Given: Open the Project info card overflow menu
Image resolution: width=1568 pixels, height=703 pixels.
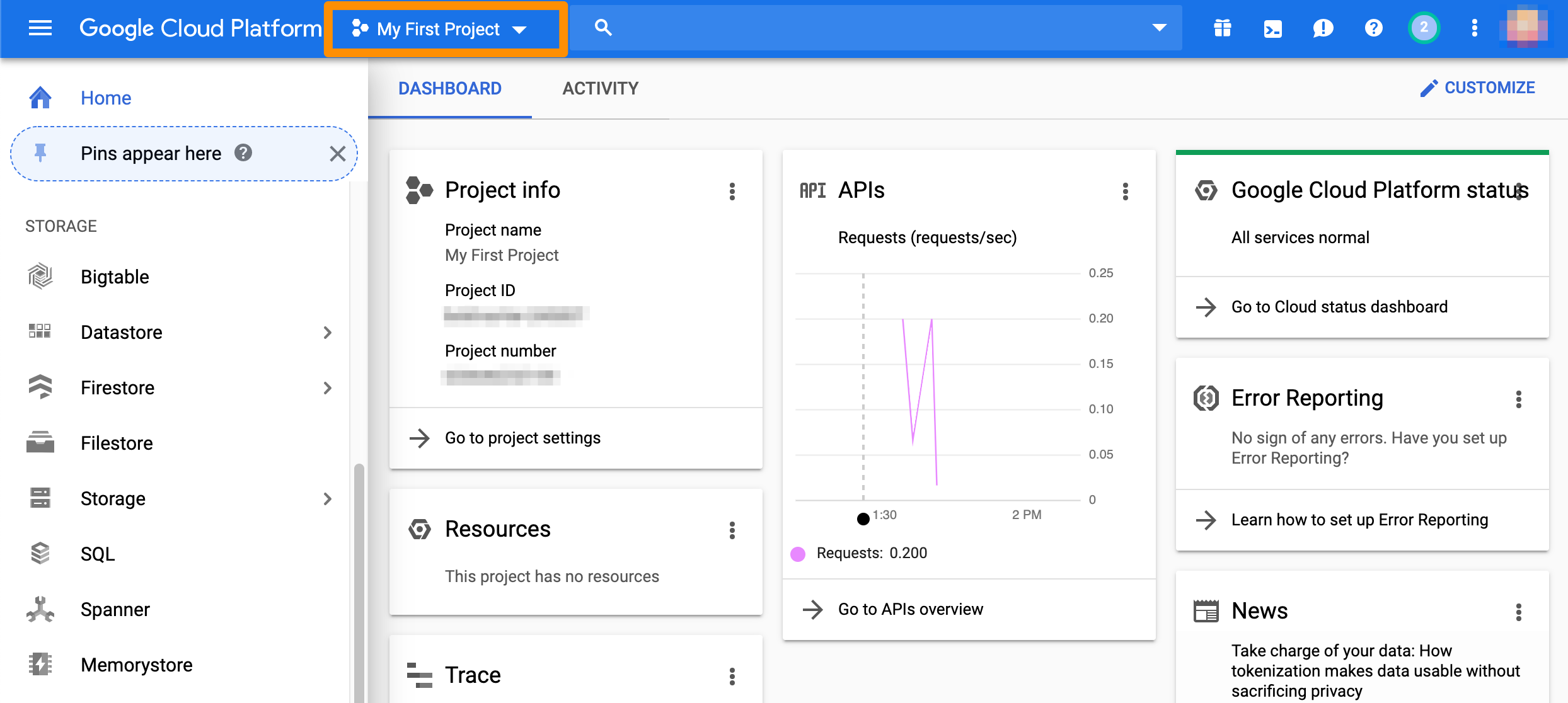Looking at the screenshot, I should pos(732,191).
